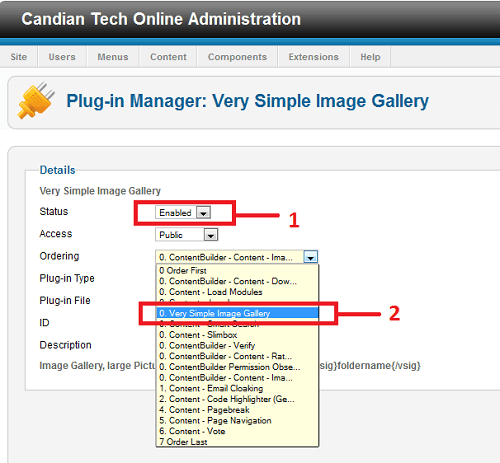Select '6. Content - Vote' option
Screen dimensions: 500x463
click(x=237, y=431)
